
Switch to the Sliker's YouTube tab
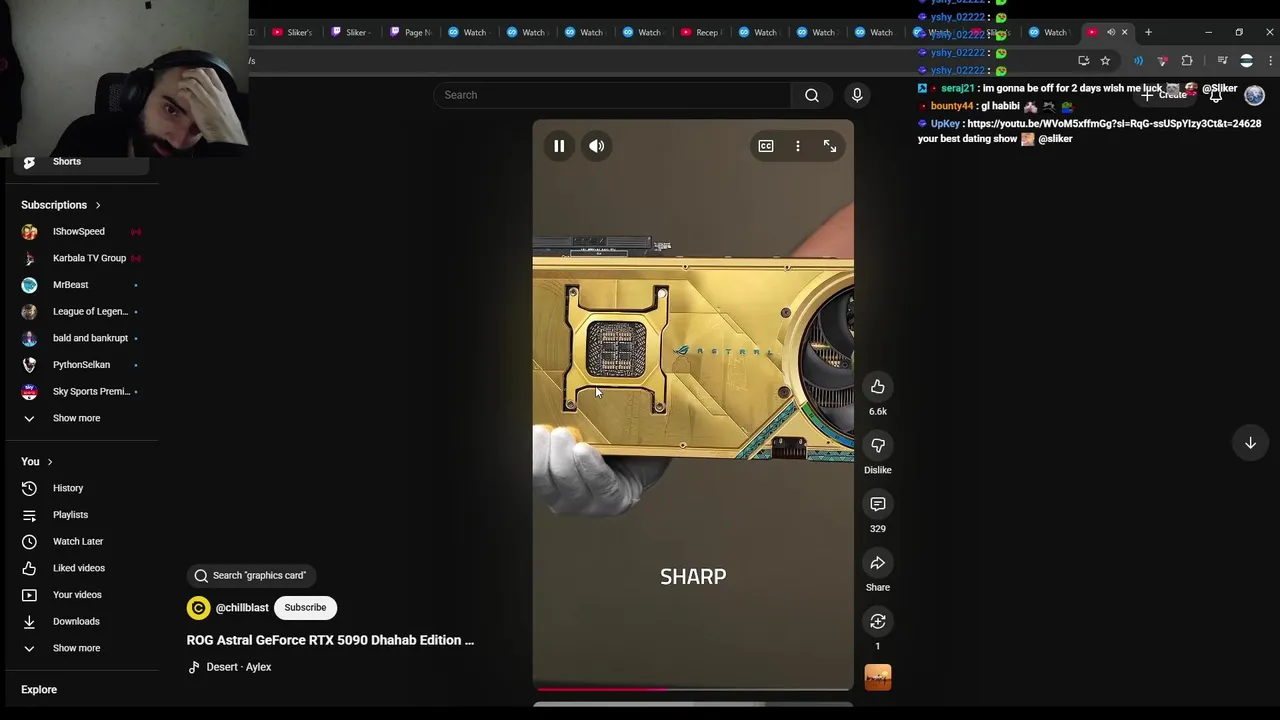[x=292, y=32]
